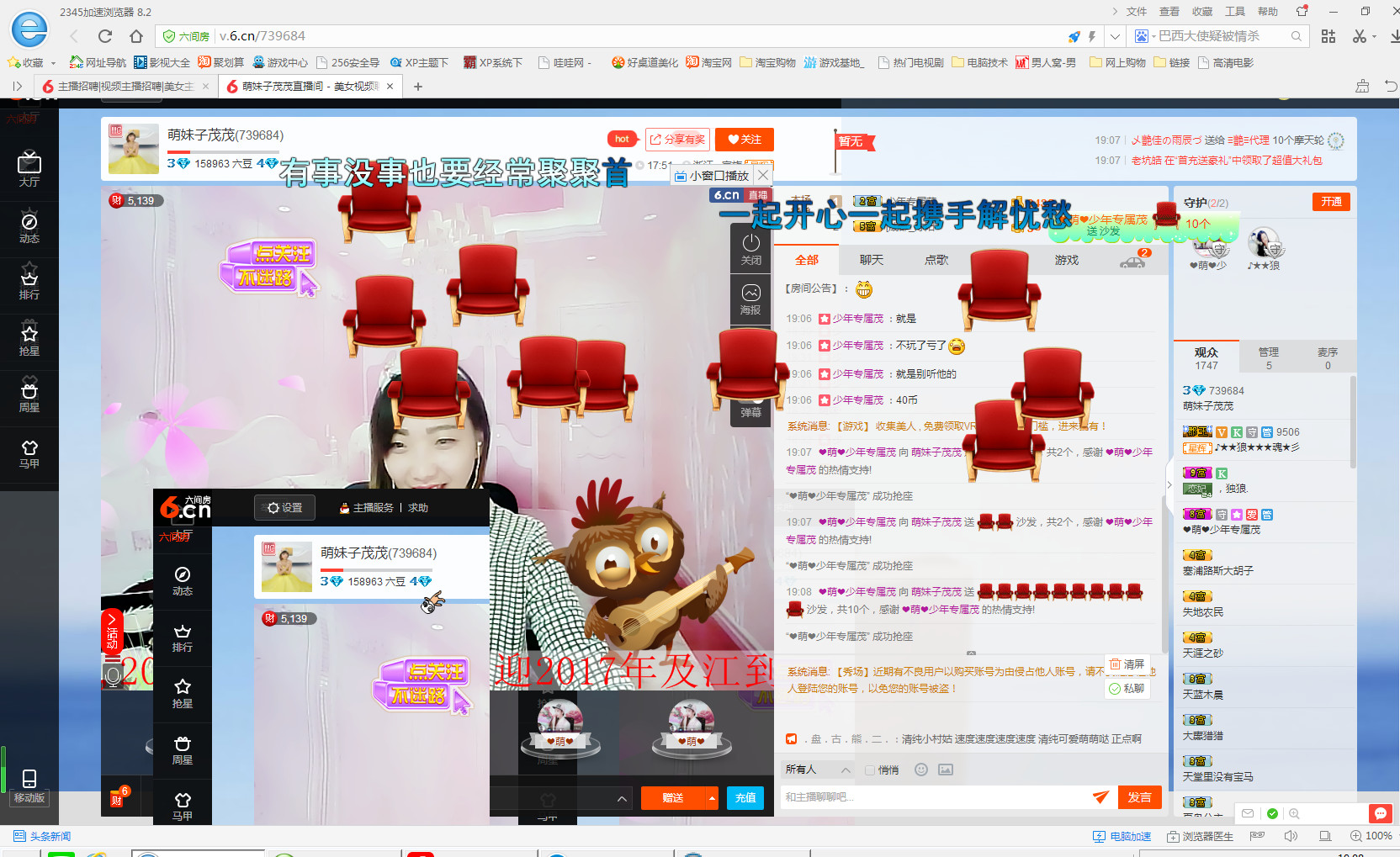1400x857 pixels.
Task: Click 求助 help link in small window
Action: pos(418,508)
